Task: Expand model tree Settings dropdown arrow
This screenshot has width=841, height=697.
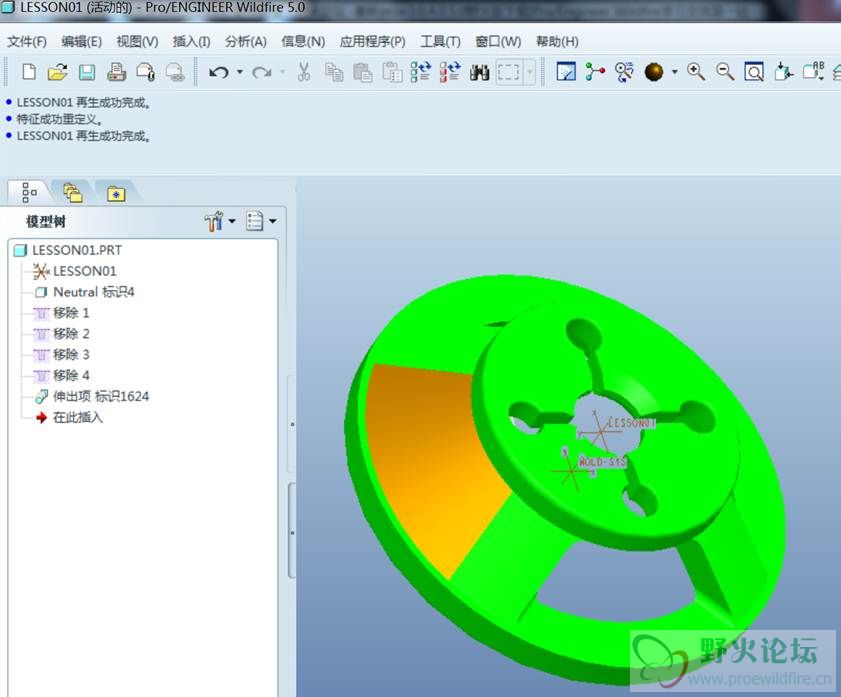Action: [232, 221]
